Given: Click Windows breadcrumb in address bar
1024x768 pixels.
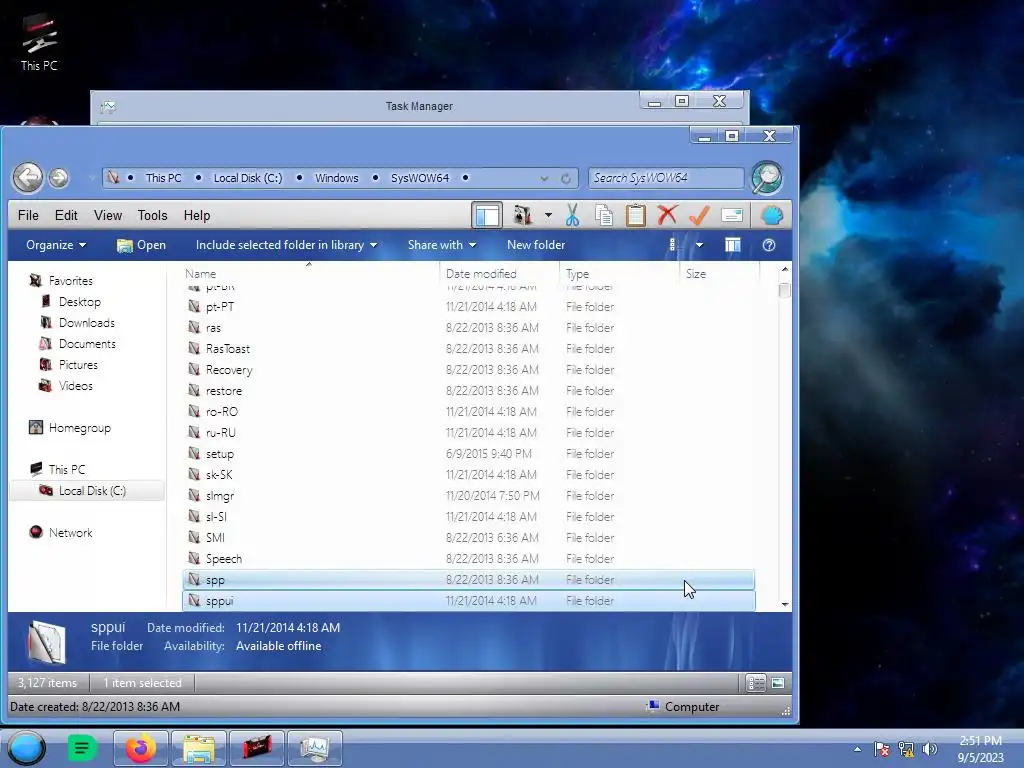Looking at the screenshot, I should (336, 178).
